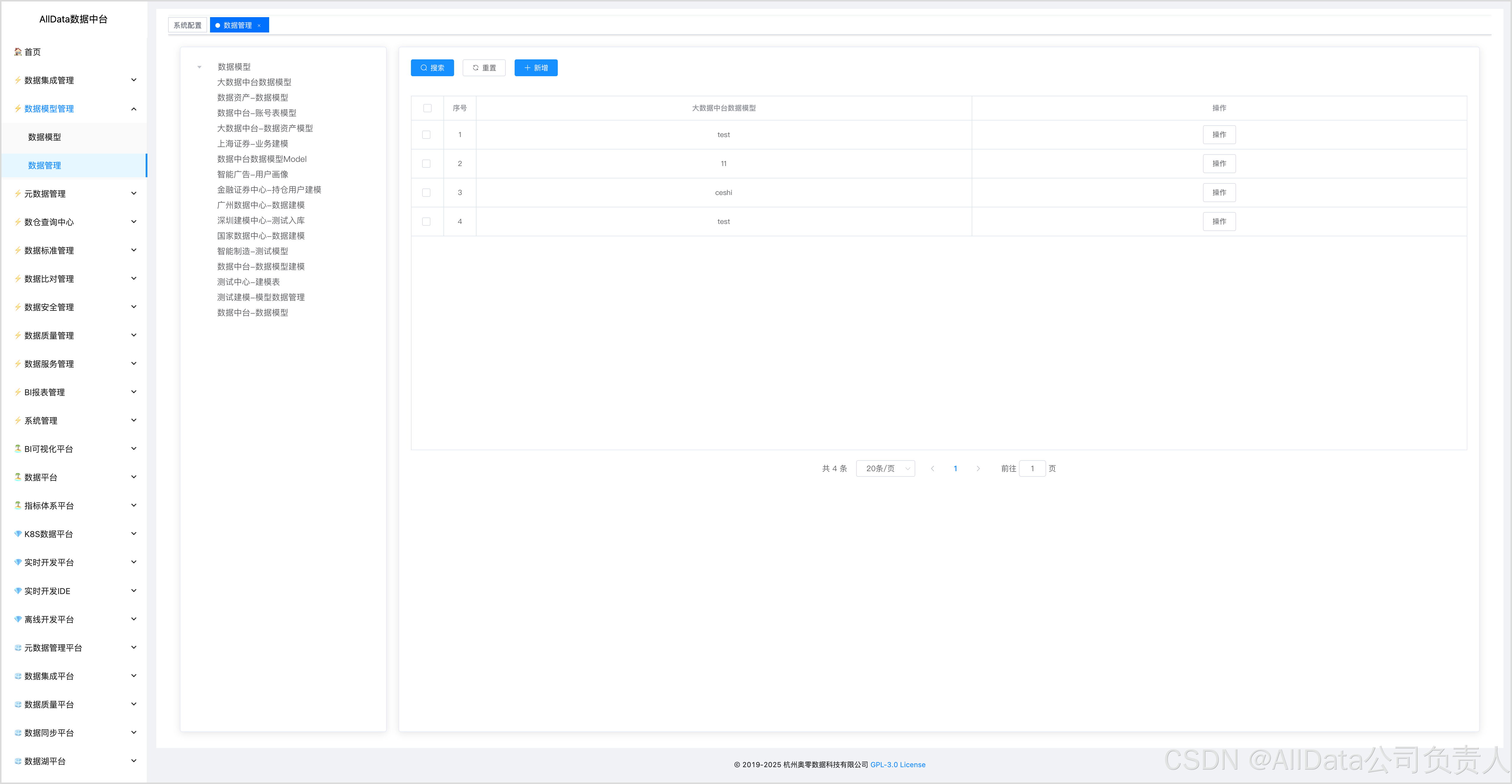Open the GPL-3.0 License link

[x=898, y=764]
